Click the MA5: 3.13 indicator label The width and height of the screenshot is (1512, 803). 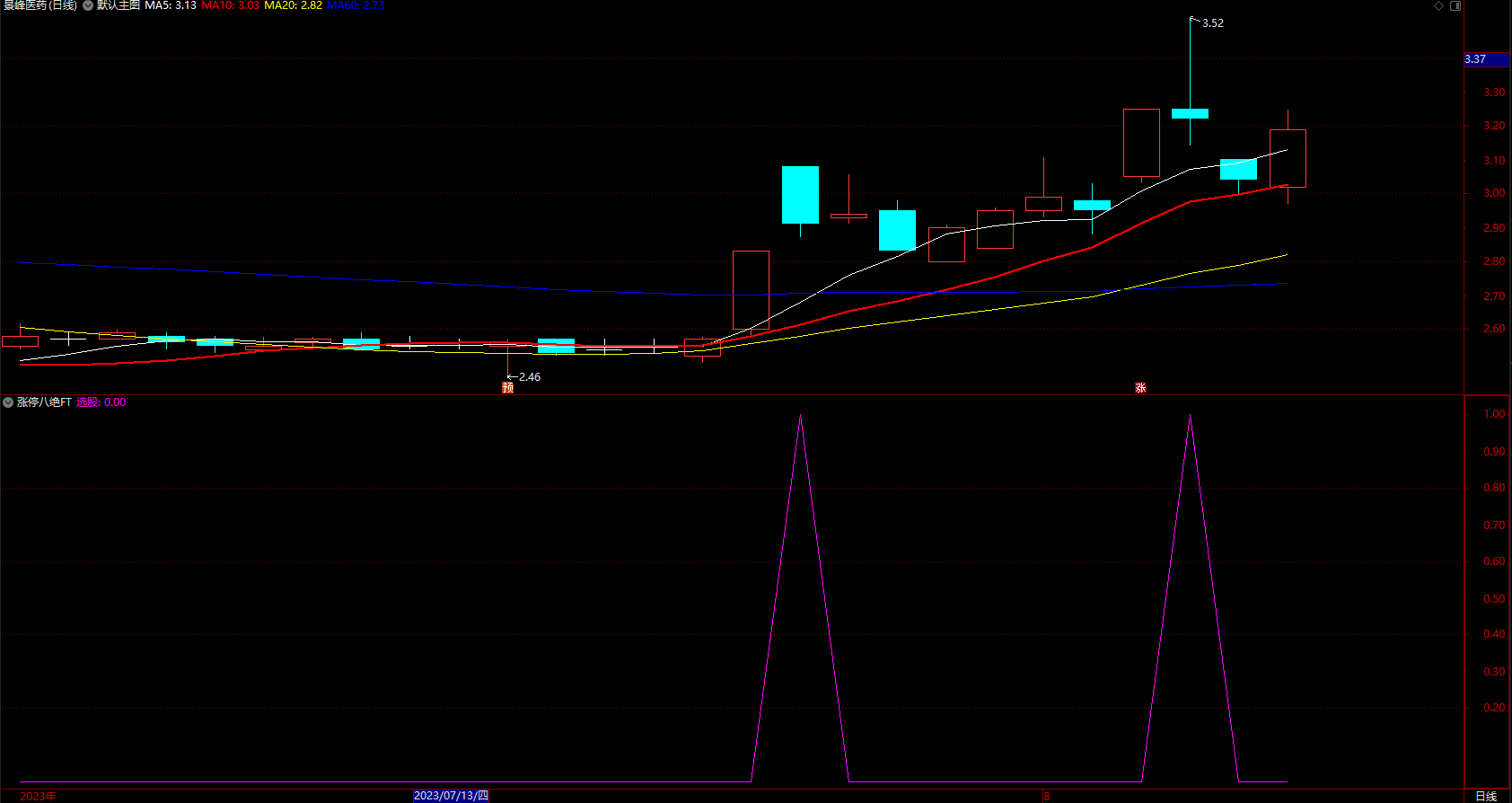point(171,5)
